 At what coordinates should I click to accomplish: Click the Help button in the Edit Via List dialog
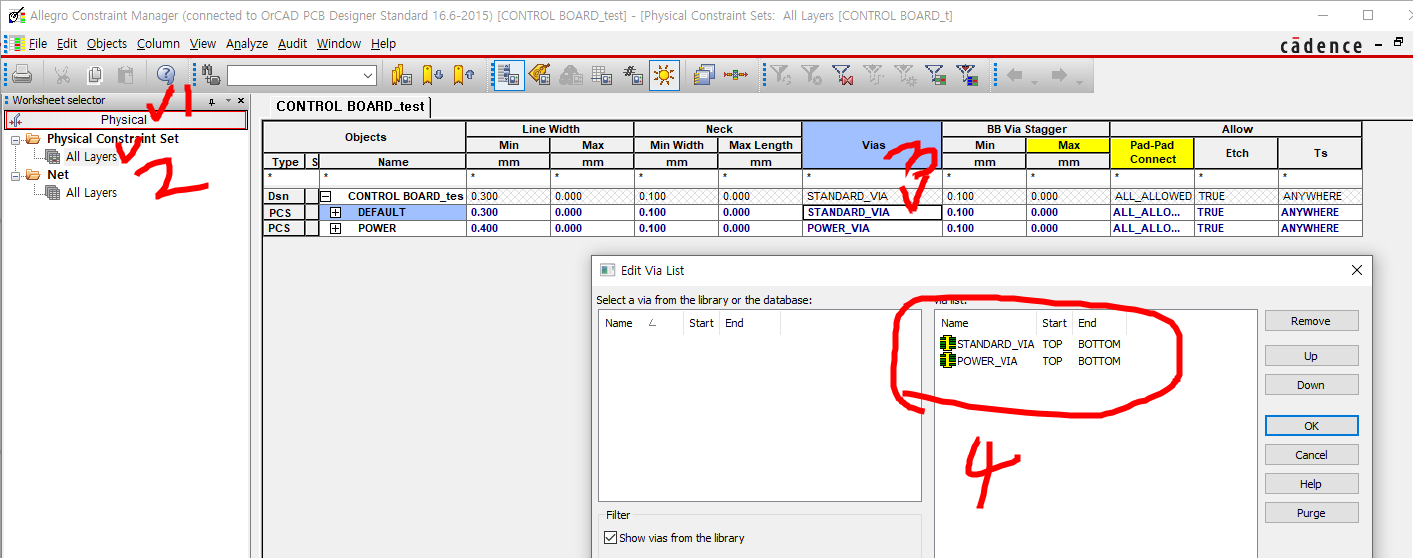click(x=1311, y=484)
